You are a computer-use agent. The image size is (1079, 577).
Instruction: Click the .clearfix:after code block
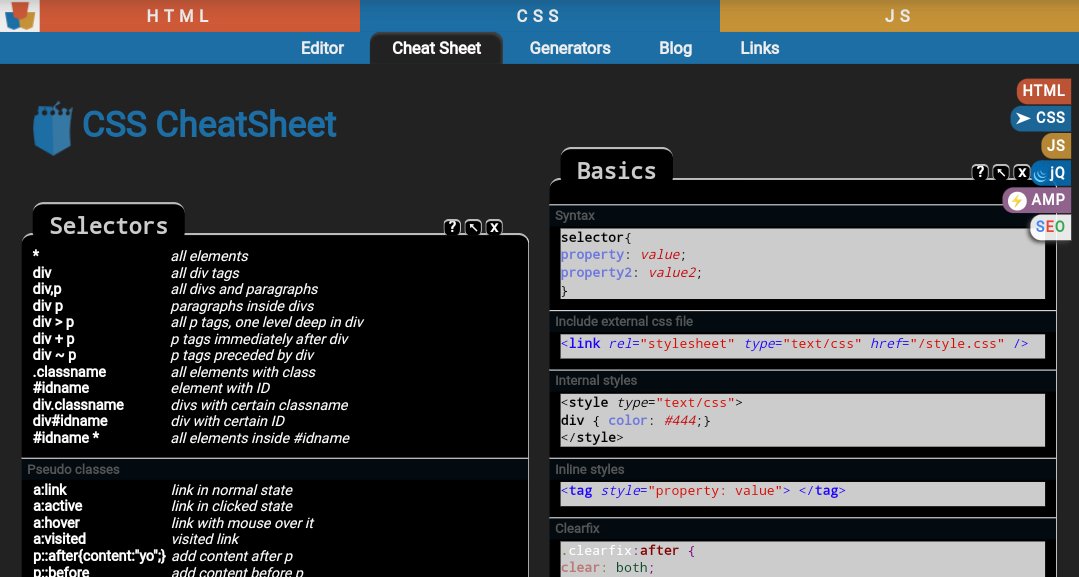pyautogui.click(x=802, y=559)
